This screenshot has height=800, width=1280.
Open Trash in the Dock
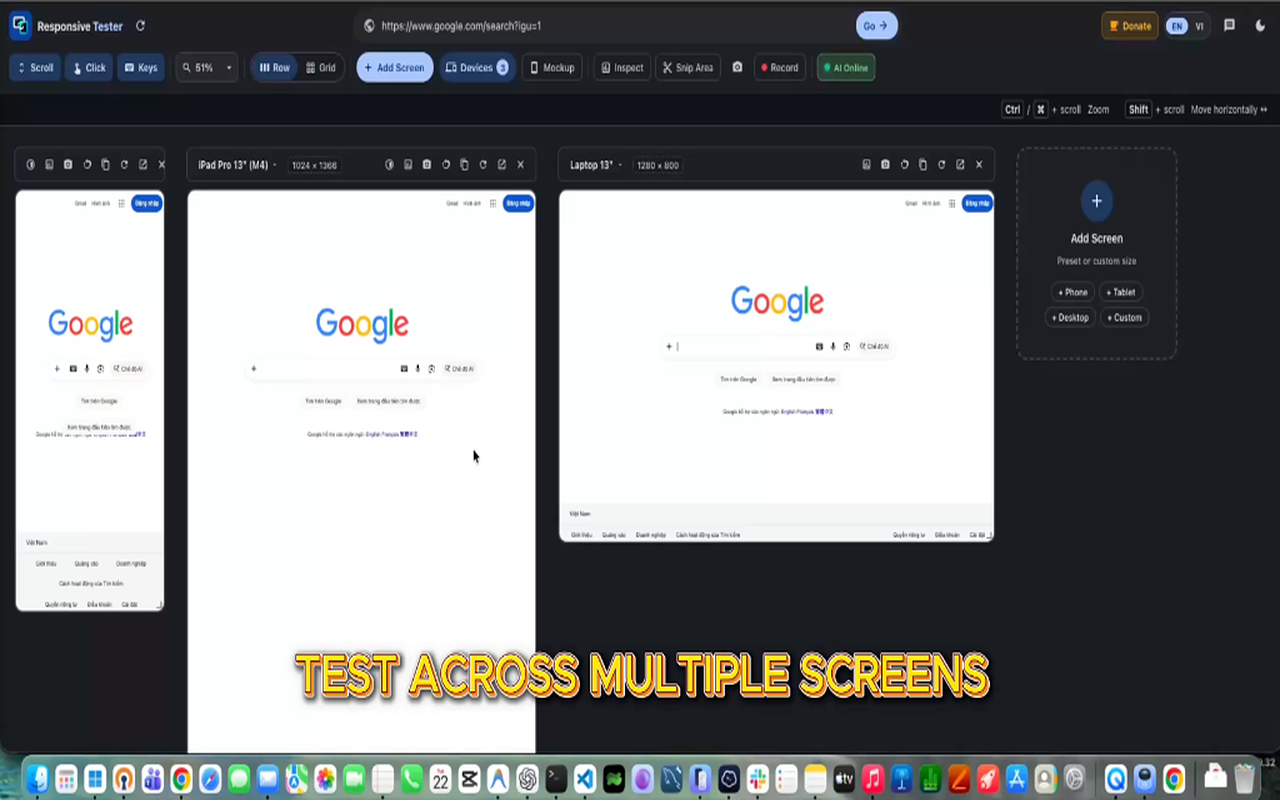click(1244, 778)
